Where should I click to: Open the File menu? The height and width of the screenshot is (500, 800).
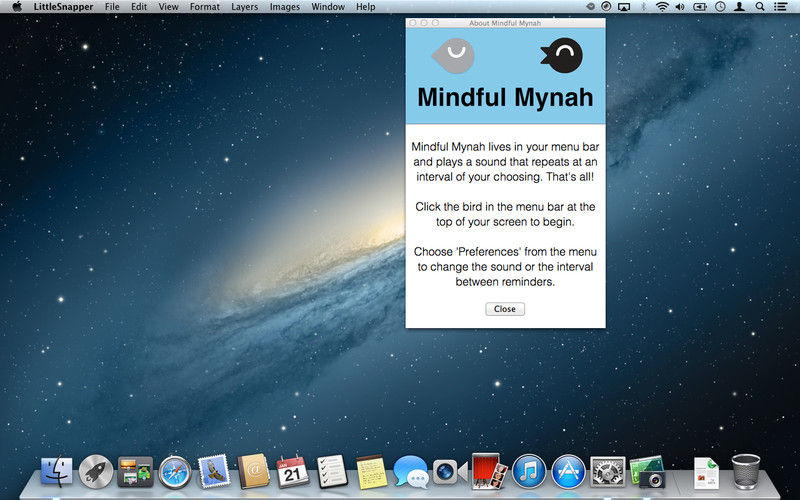click(x=112, y=7)
